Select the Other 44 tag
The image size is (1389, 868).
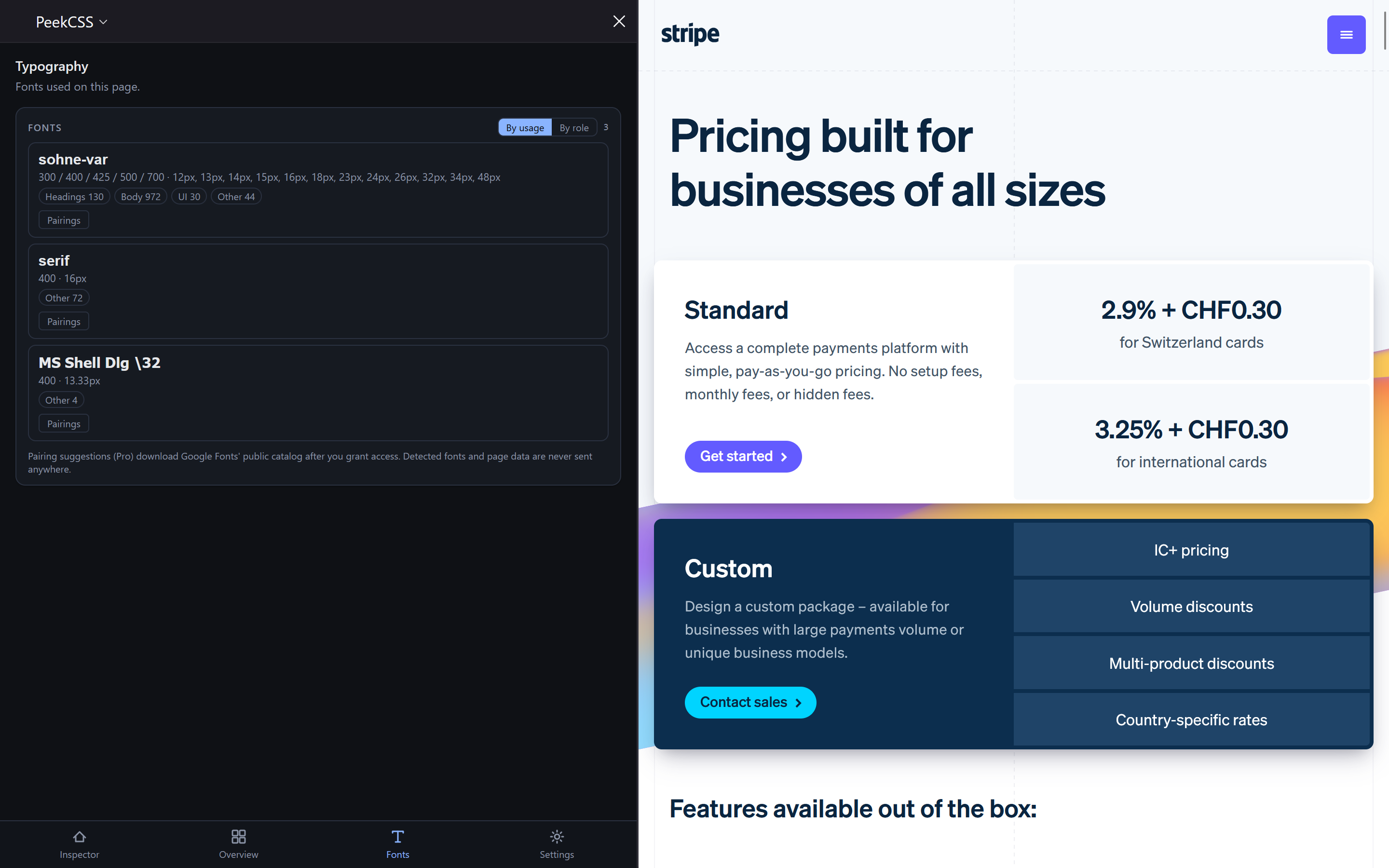pyautogui.click(x=236, y=196)
